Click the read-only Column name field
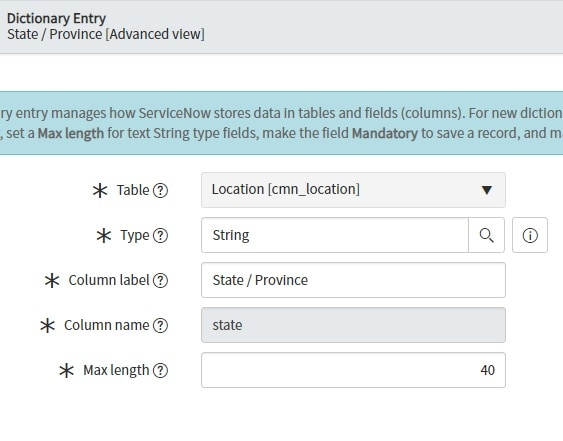The width and height of the screenshot is (563, 441). coord(353,325)
